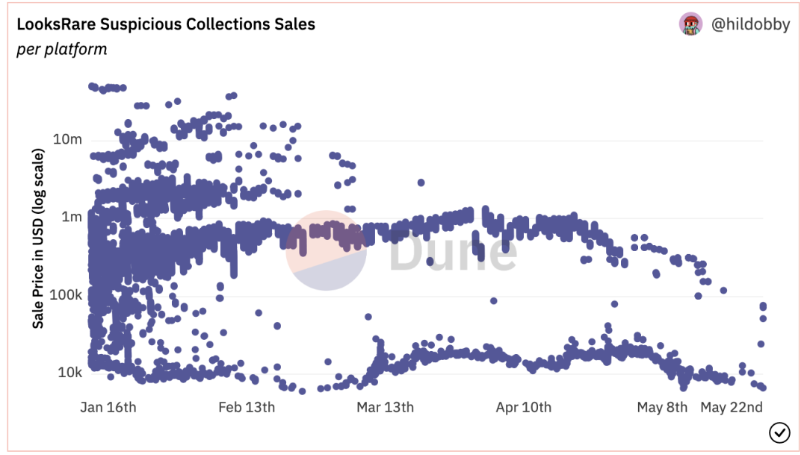Image resolution: width=800 pixels, height=455 pixels.
Task: Click the "Sale Price in USD" axis title
Action: click(x=39, y=240)
